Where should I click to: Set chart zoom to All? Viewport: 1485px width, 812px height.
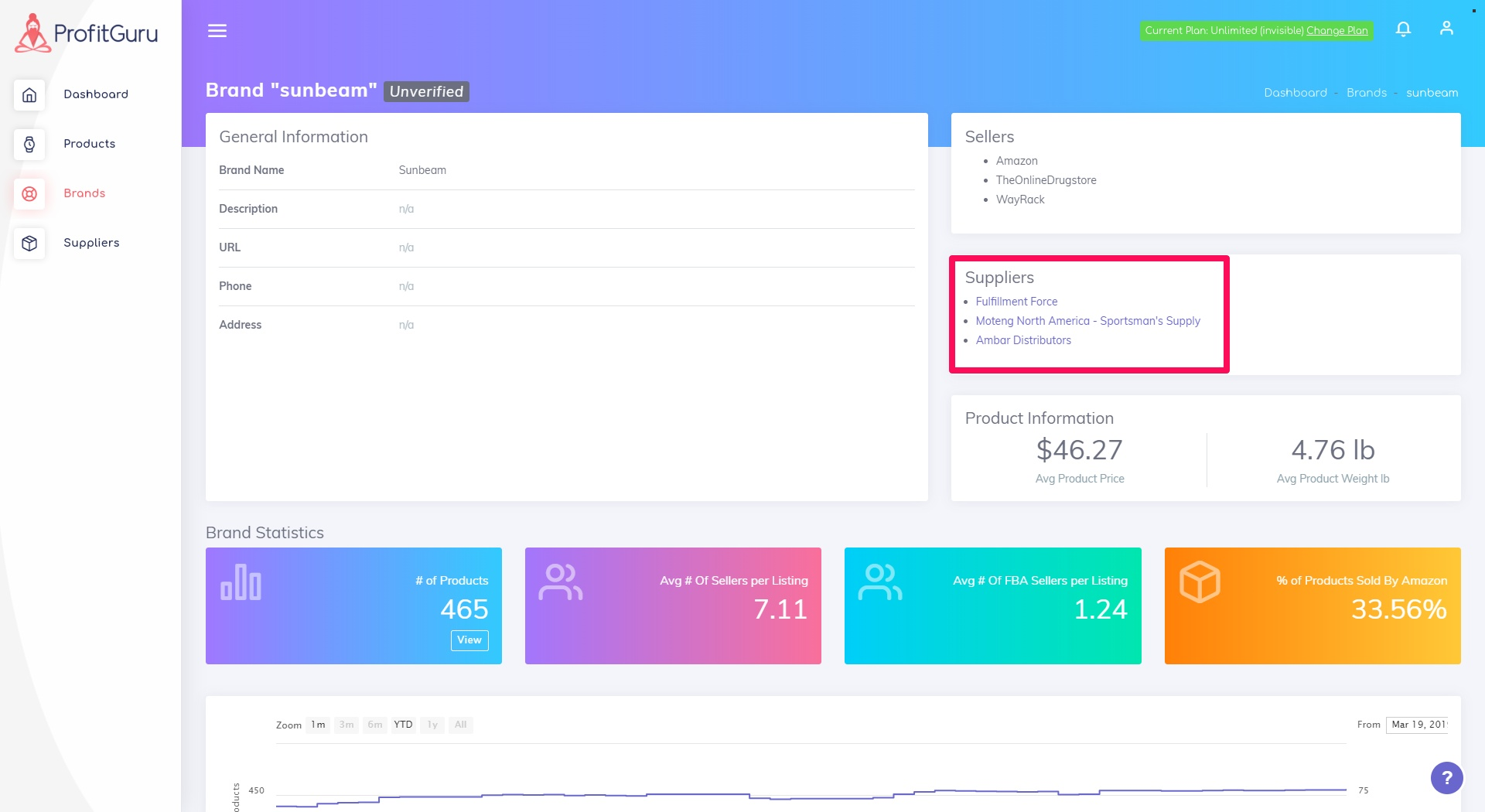[461, 725]
